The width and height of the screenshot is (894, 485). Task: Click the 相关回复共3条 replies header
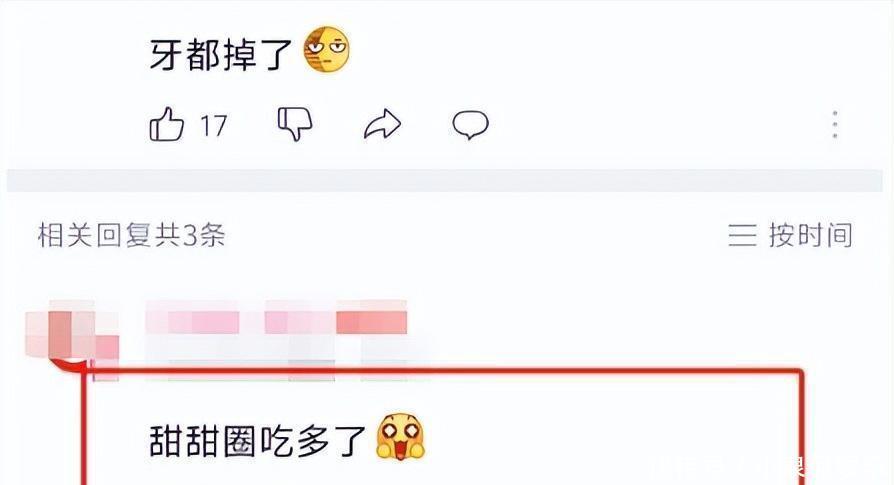[x=132, y=235]
